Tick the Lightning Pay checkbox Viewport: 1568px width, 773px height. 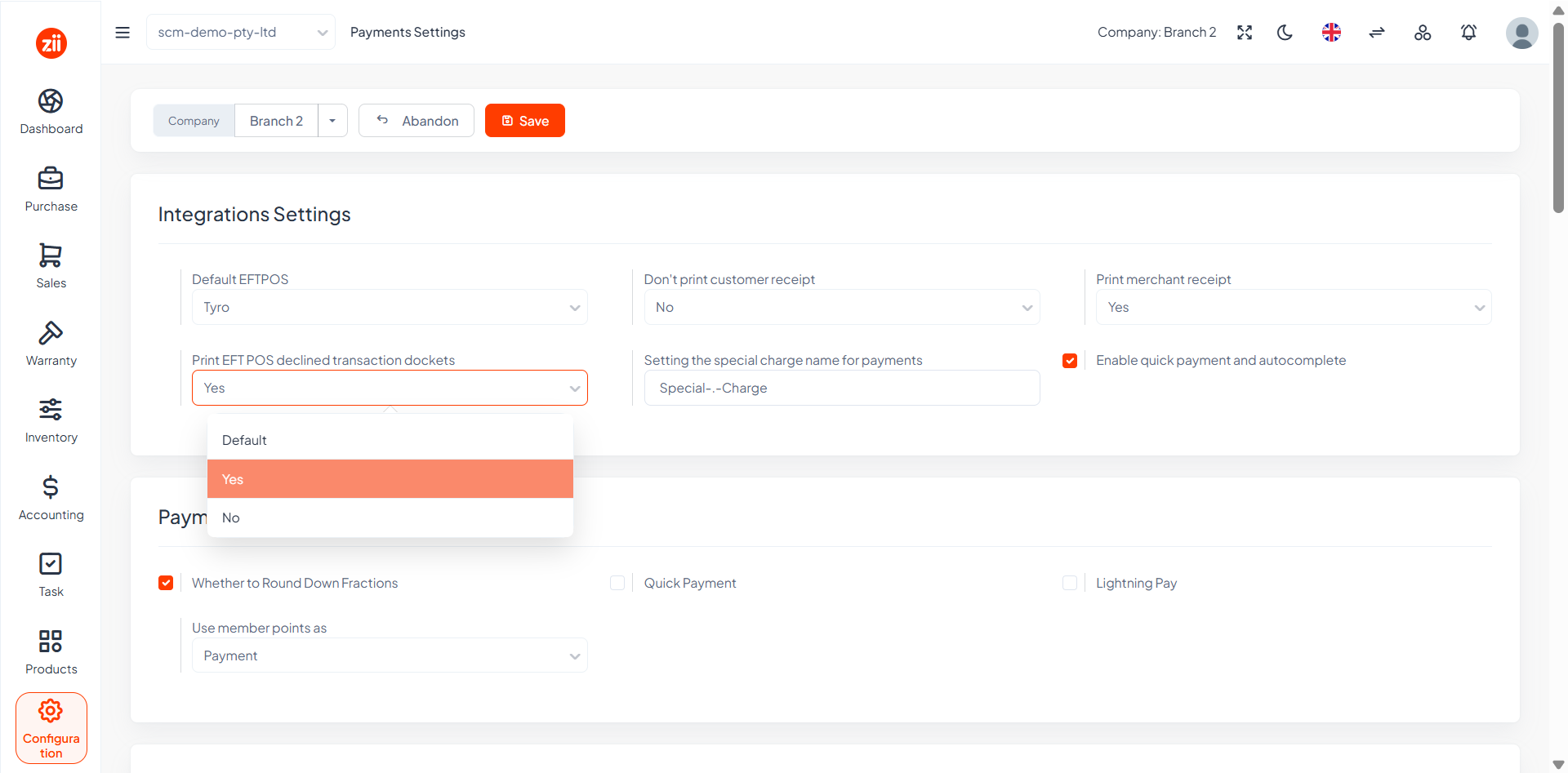(1070, 583)
